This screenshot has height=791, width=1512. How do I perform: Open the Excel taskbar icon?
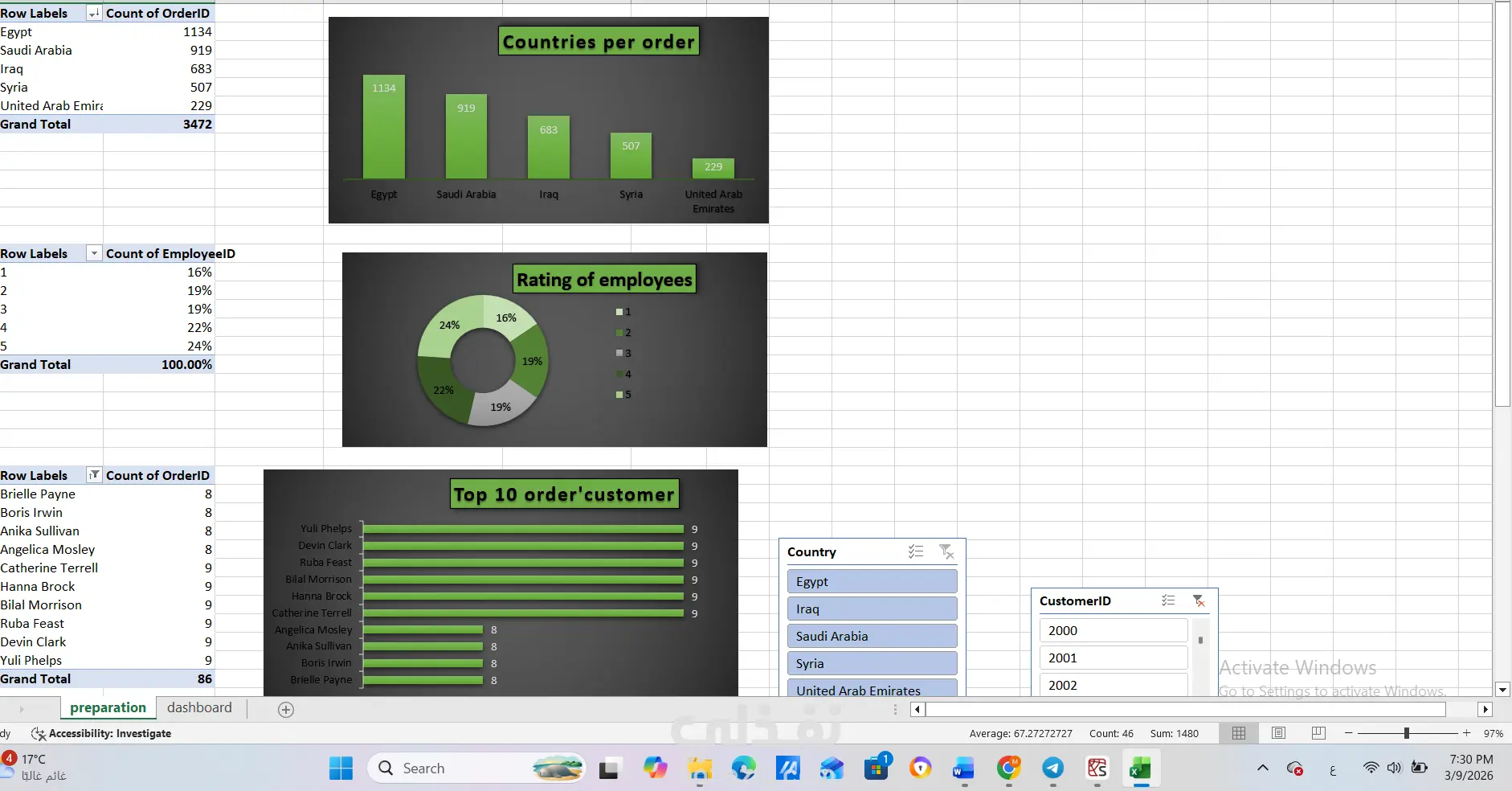click(x=1141, y=768)
